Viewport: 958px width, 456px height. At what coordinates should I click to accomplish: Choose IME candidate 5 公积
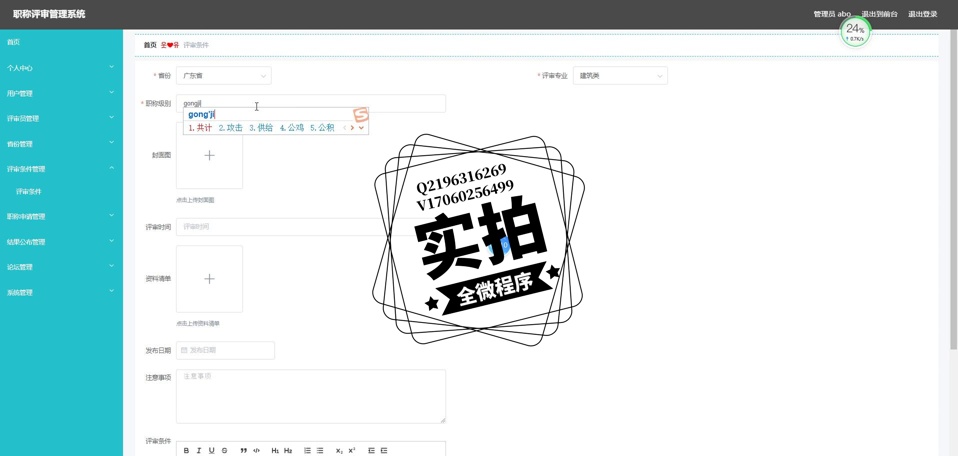[322, 128]
